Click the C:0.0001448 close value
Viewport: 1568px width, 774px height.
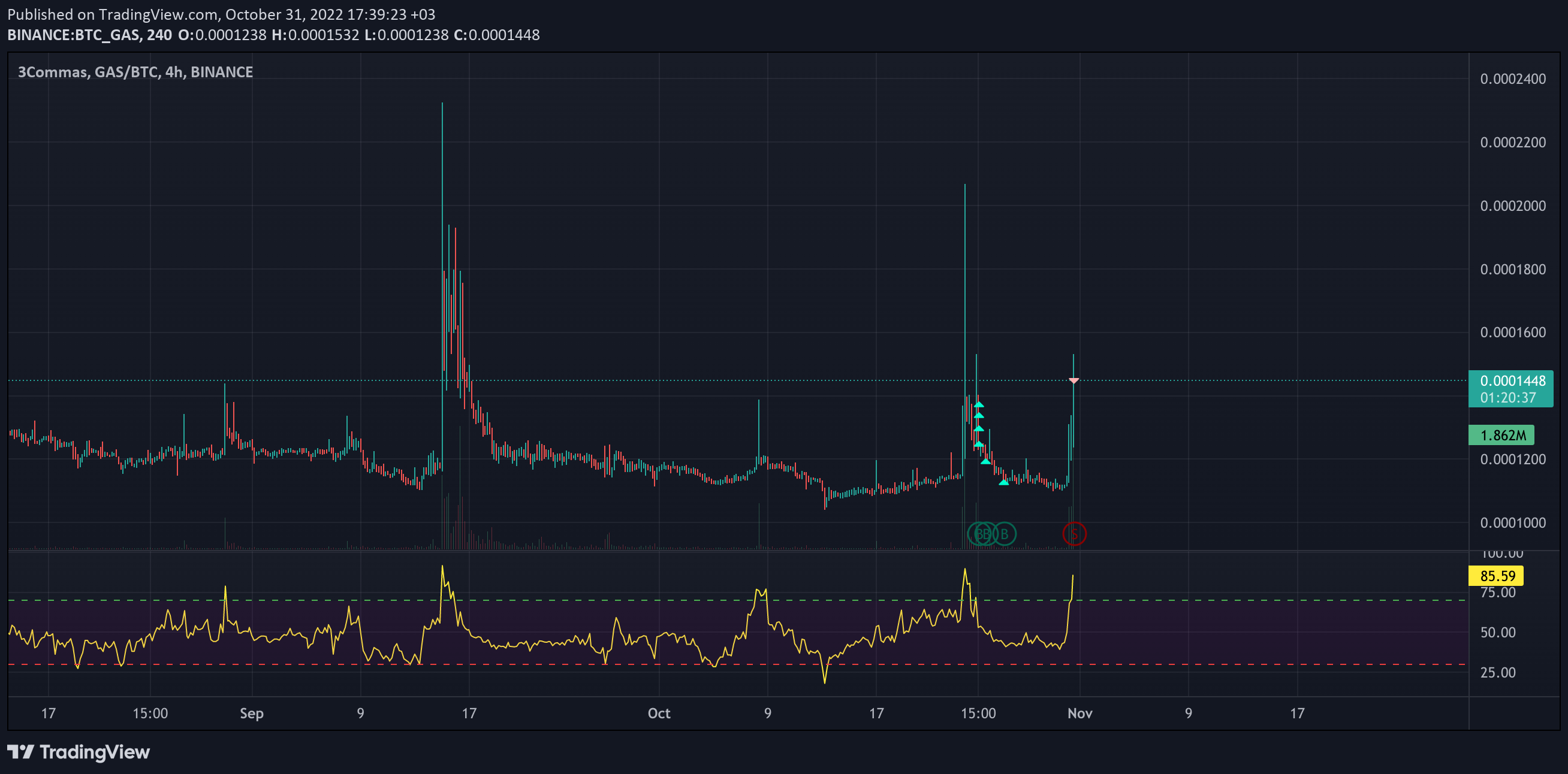497,35
